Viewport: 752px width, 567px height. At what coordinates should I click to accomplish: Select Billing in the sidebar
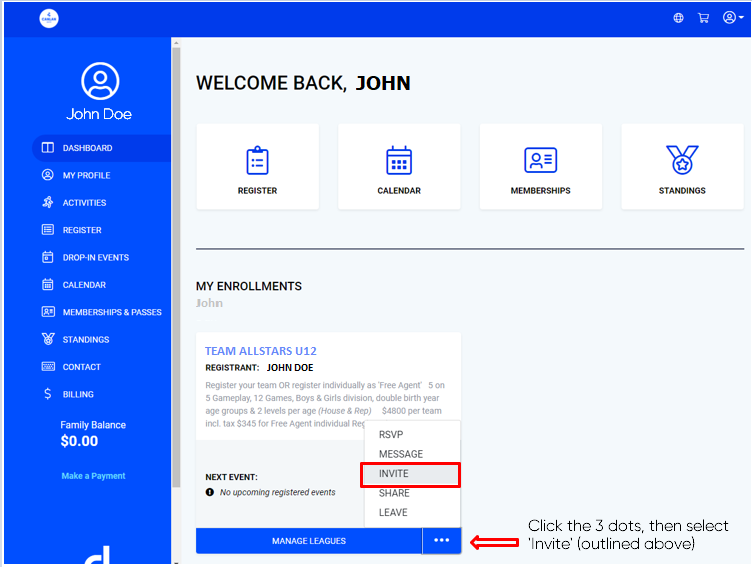tap(78, 394)
